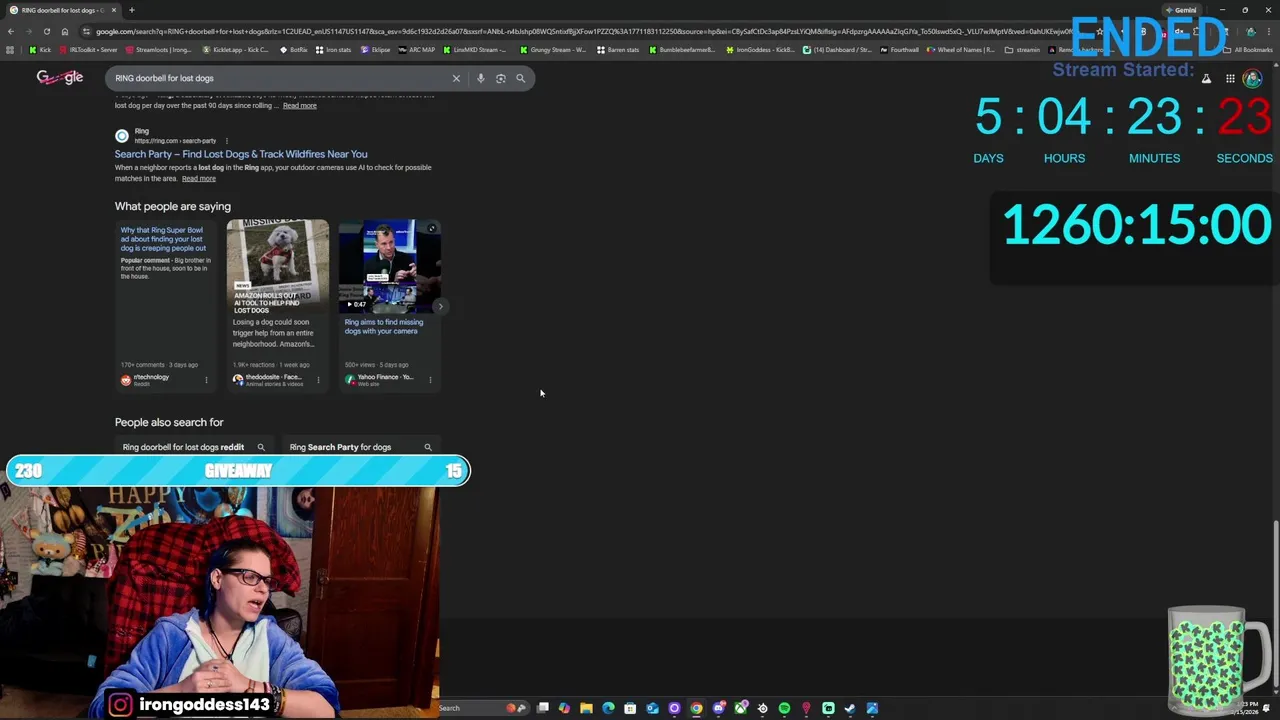Open Search Labs flask icon
The width and height of the screenshot is (1280, 720).
(x=1206, y=78)
